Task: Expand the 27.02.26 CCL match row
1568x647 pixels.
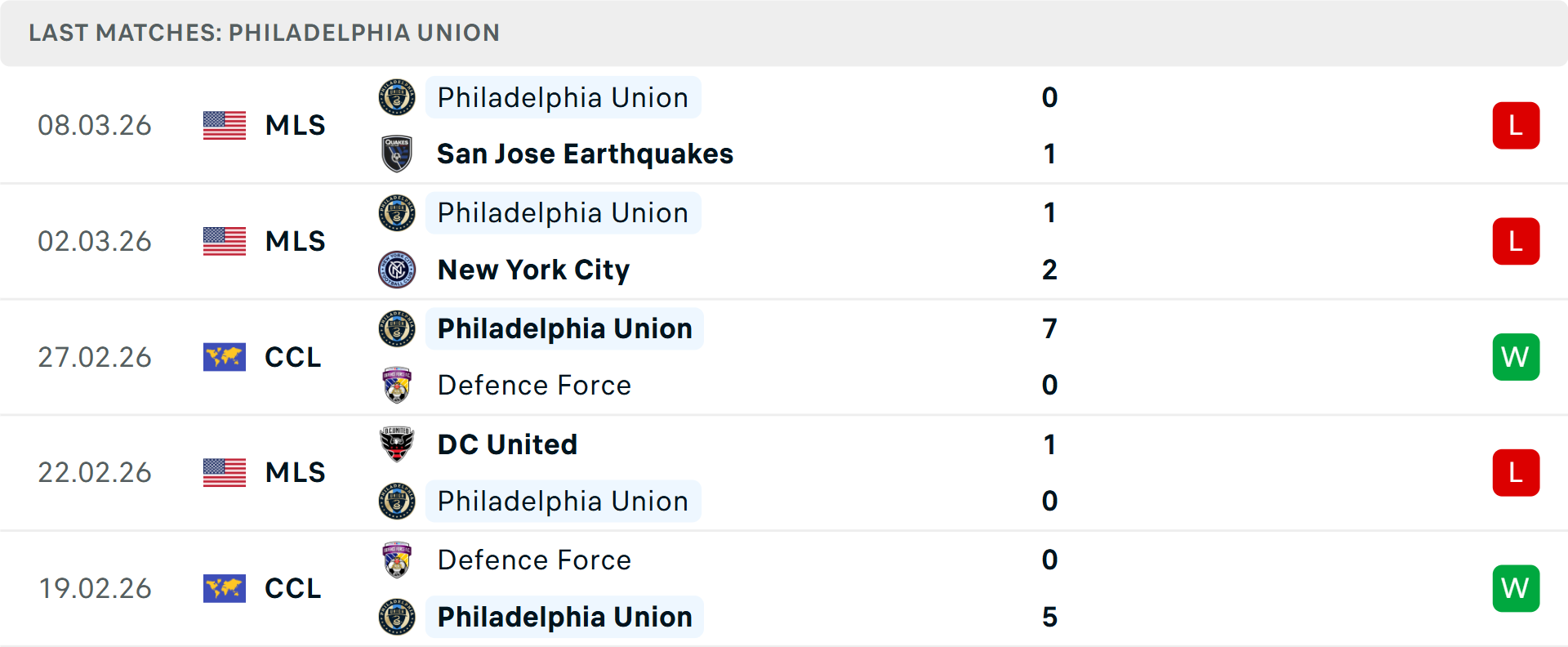Action: click(x=784, y=357)
